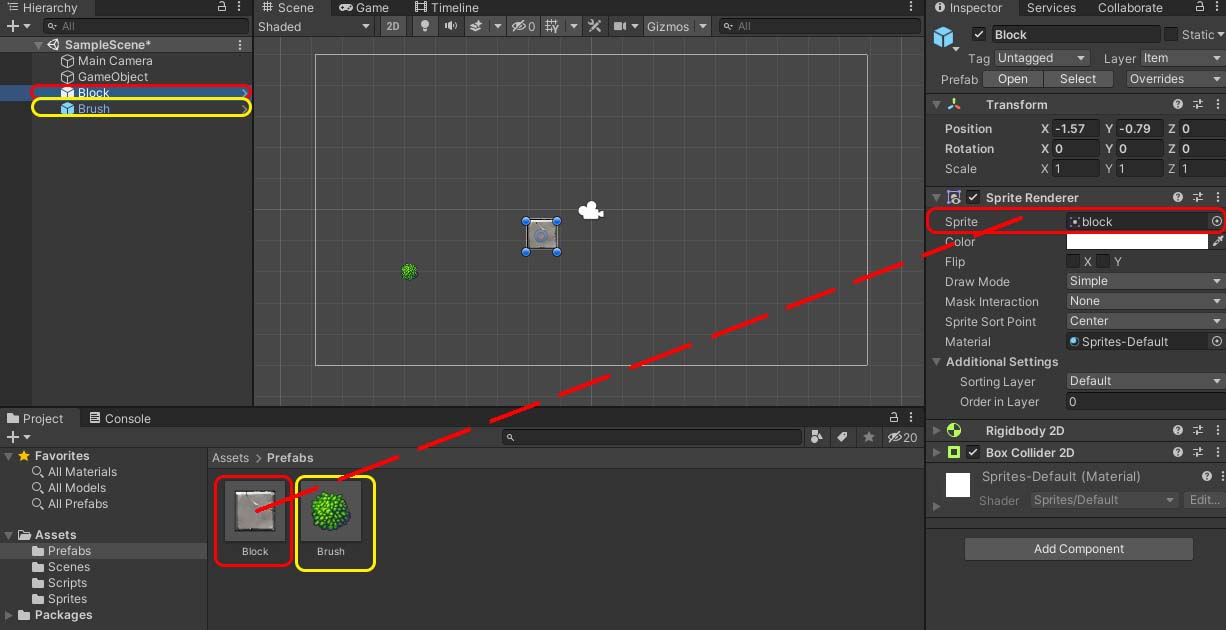Mute scene audio using the speaker icon

(x=451, y=26)
